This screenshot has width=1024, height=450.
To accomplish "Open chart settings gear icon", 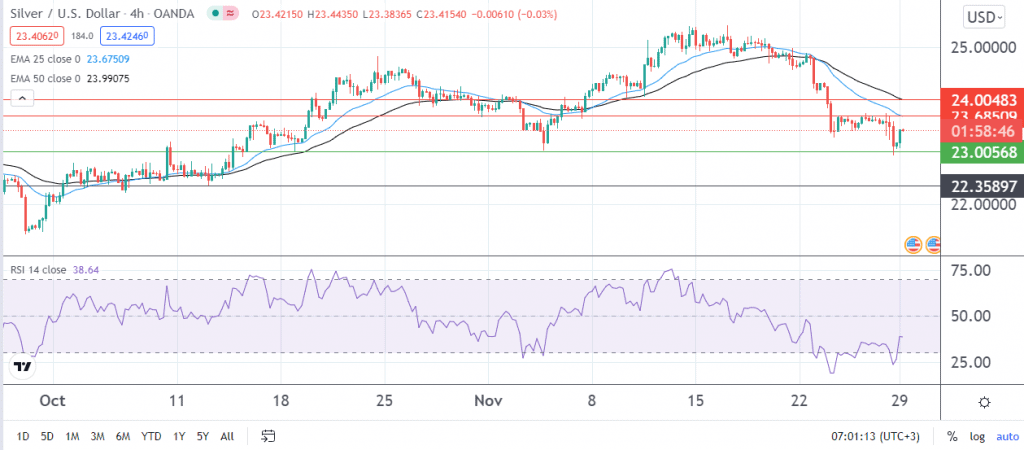I will coord(985,402).
